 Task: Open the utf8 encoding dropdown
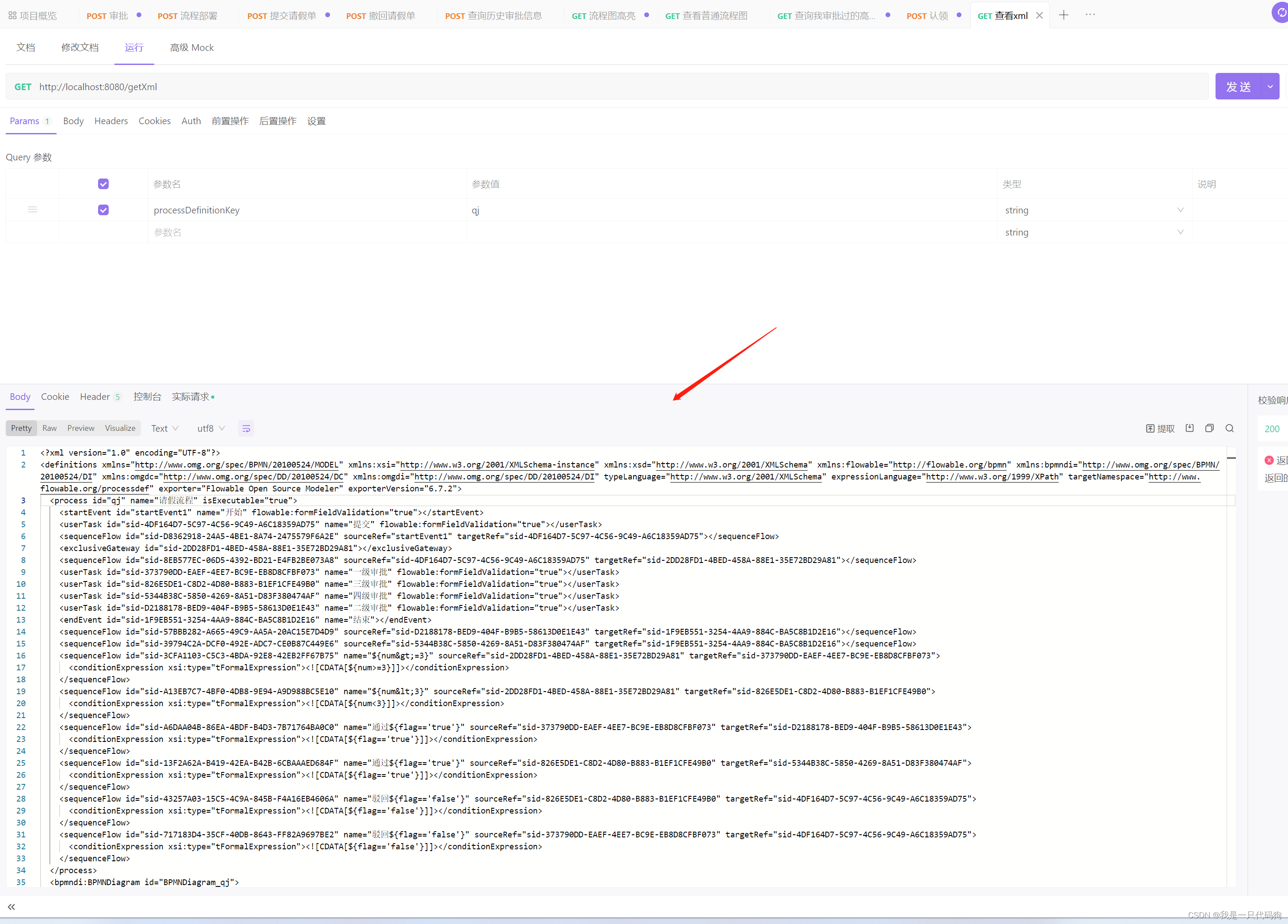click(211, 428)
